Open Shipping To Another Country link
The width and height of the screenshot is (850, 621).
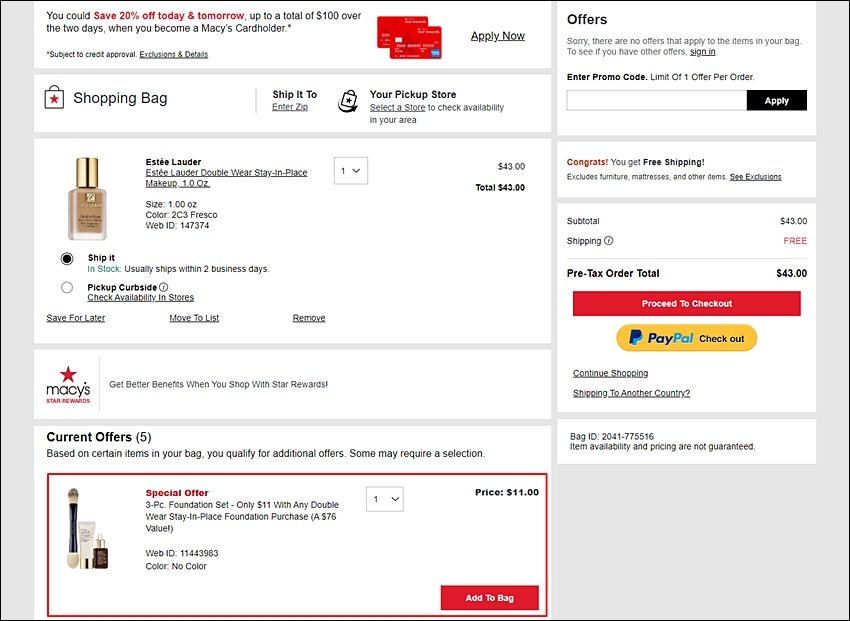point(632,393)
